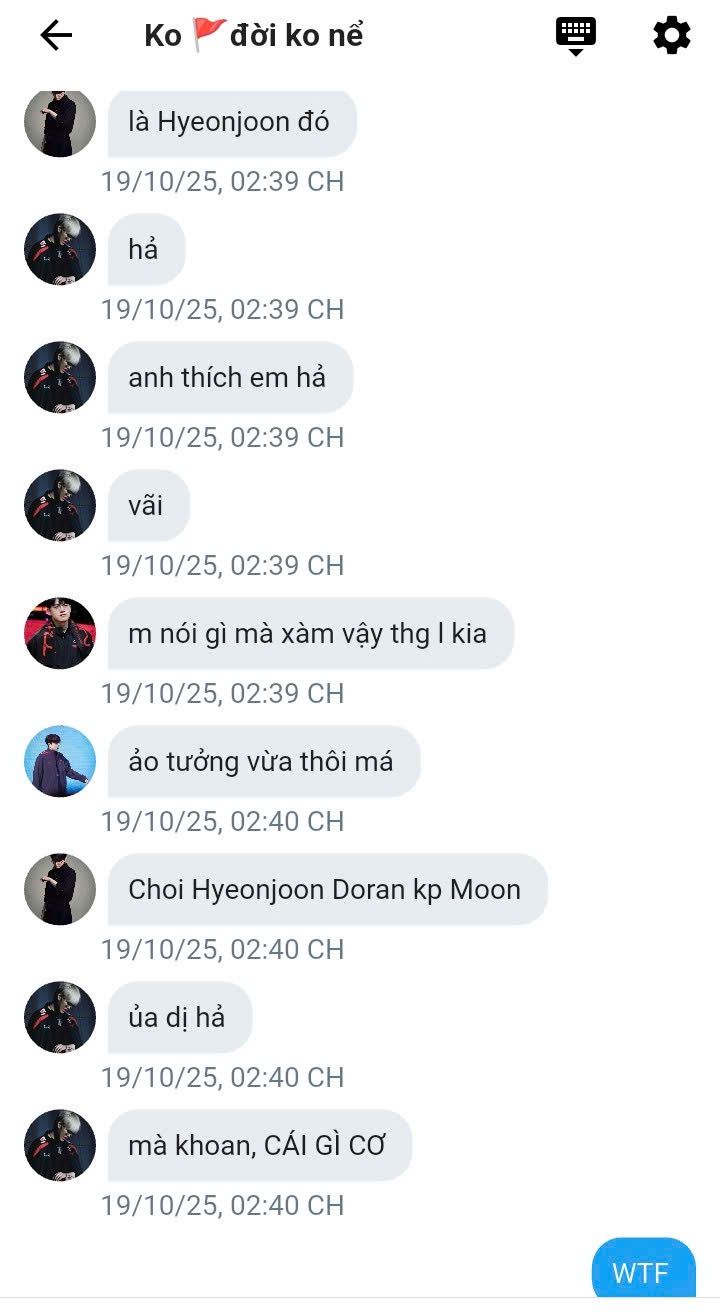Screen dimensions: 720x1315
Task: Tap avatar beside "mà khoan, CÁI GÌ CƠ"
Action: pyautogui.click(x=60, y=1145)
